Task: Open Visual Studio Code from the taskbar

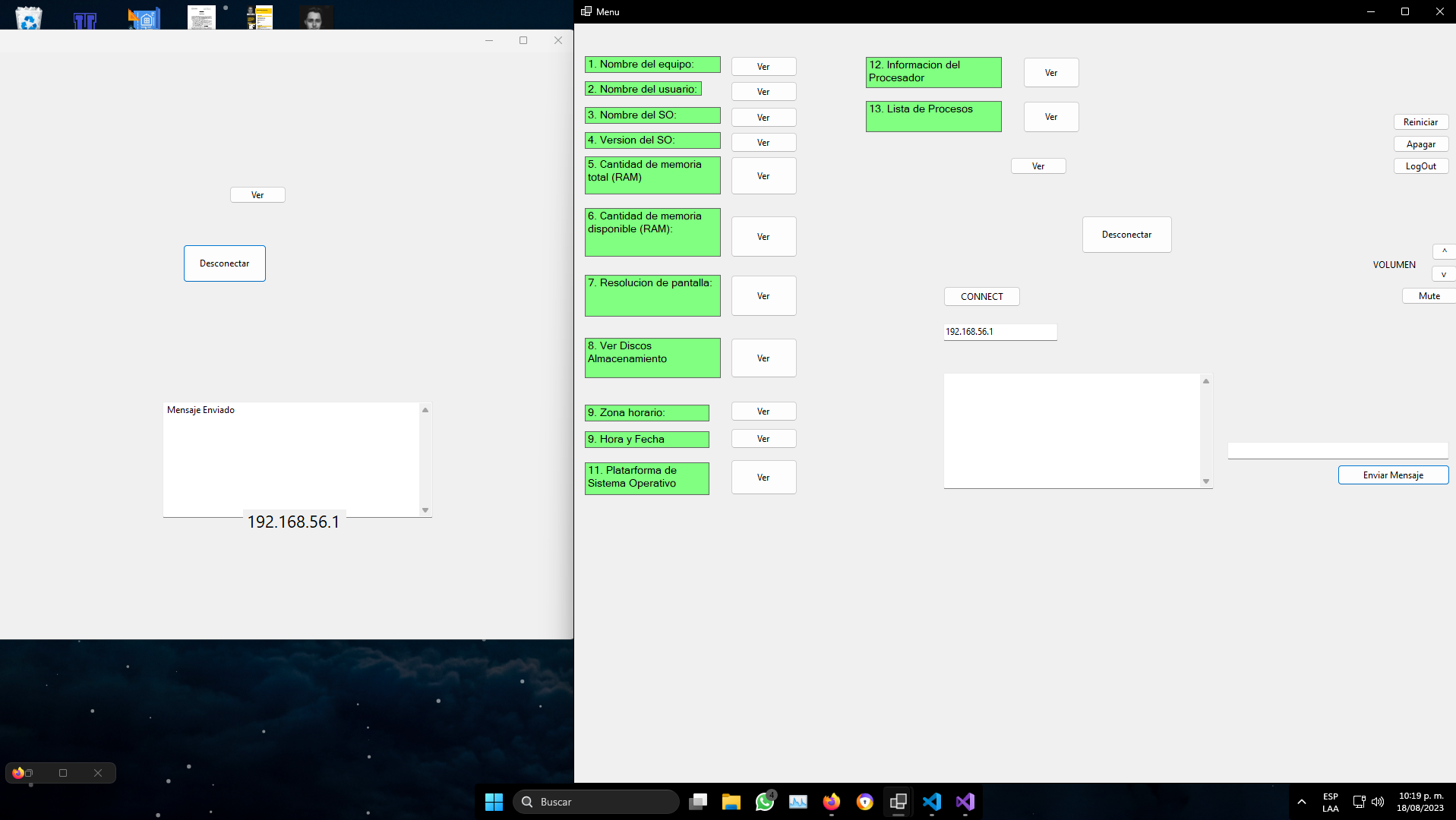Action: [932, 802]
